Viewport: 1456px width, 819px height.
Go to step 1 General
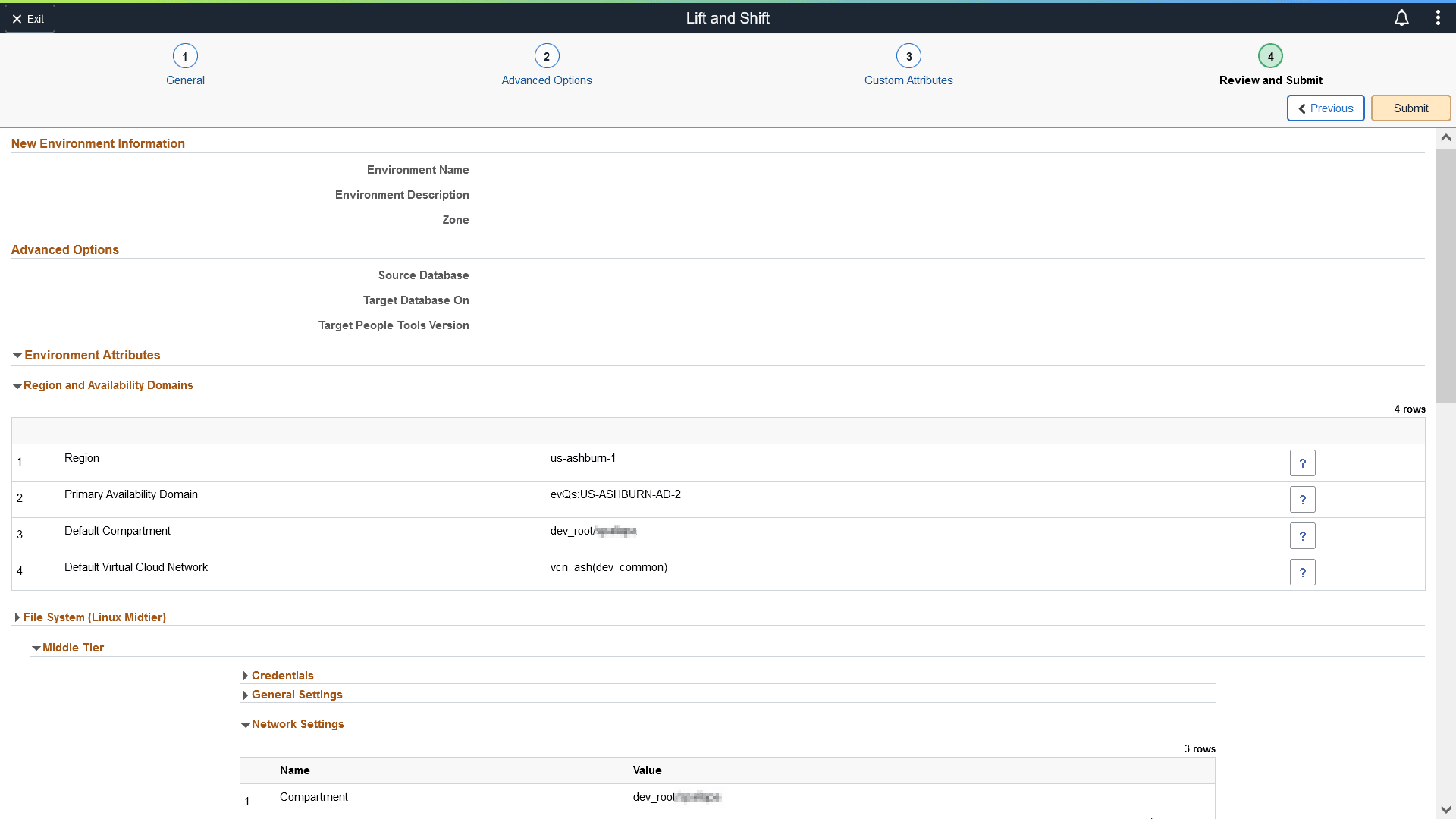pyautogui.click(x=185, y=56)
